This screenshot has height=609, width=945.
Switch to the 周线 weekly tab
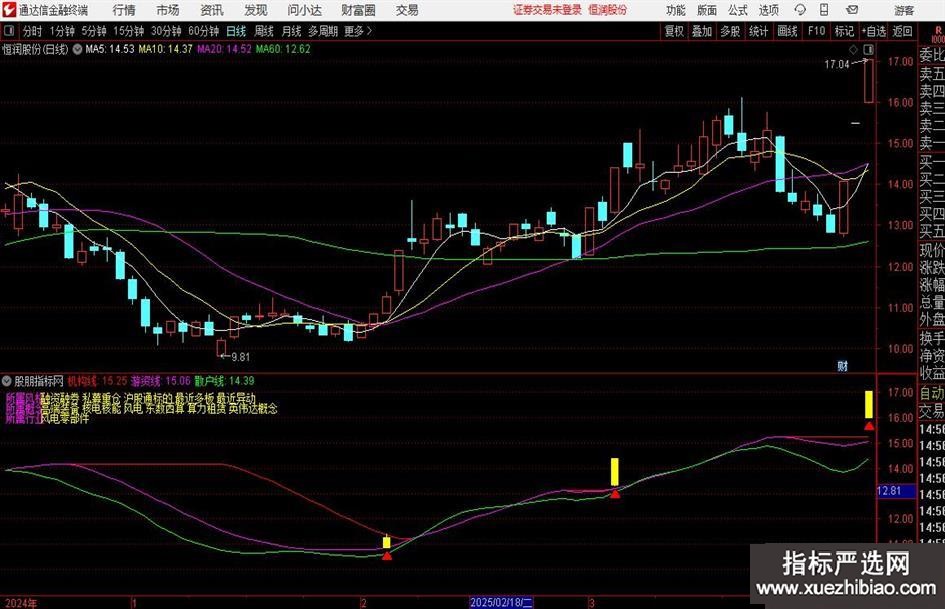point(264,31)
